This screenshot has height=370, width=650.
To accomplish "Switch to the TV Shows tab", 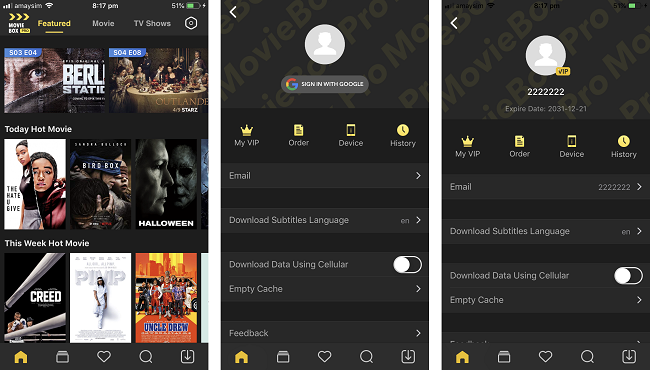I will click(152, 24).
